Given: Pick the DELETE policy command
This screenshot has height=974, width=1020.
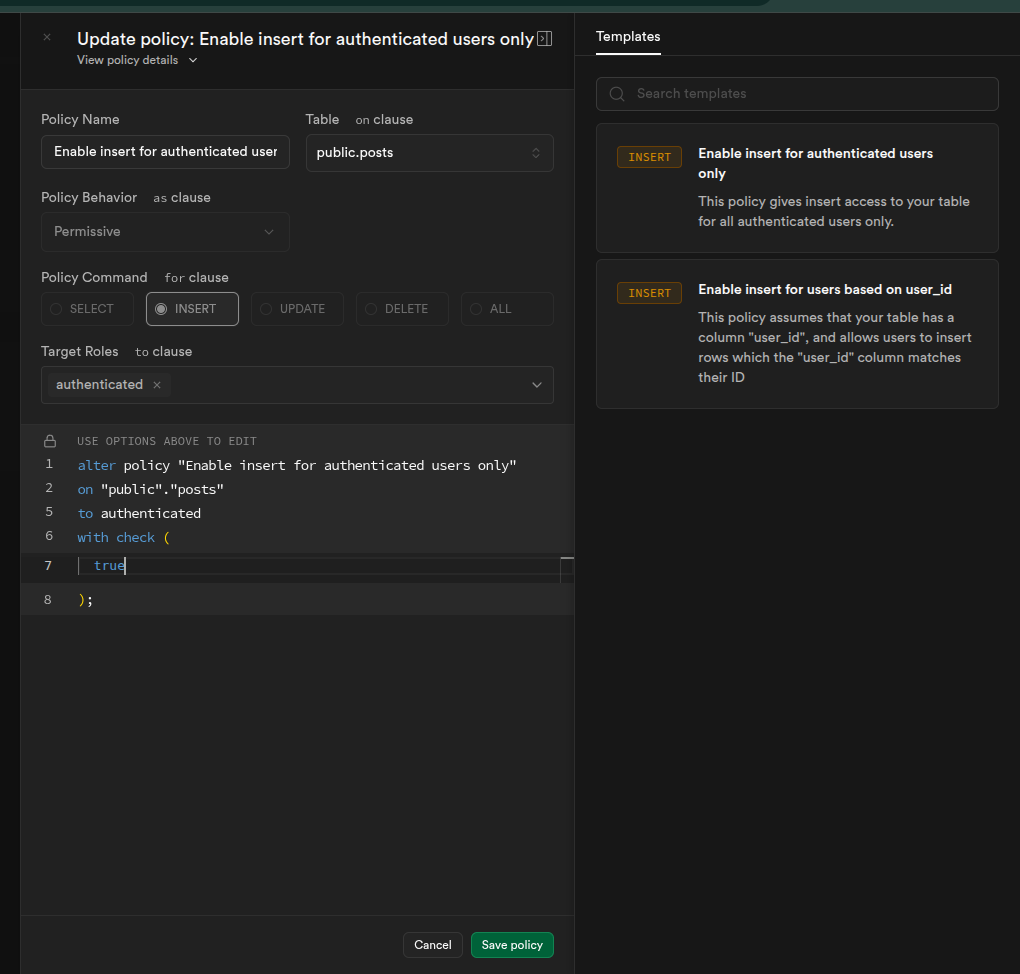Looking at the screenshot, I should (x=402, y=309).
